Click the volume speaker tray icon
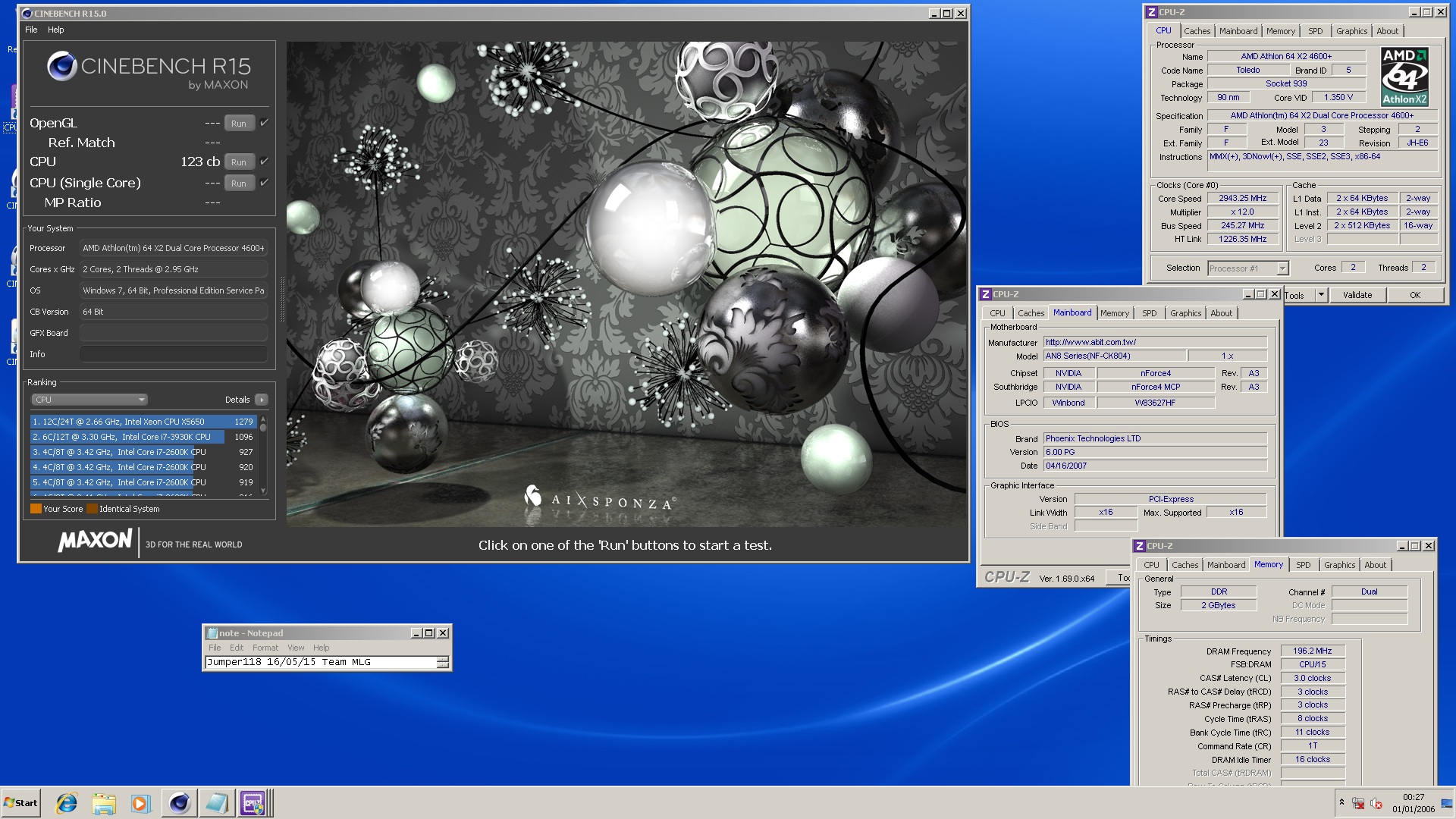Image resolution: width=1456 pixels, height=819 pixels. pos(1376,803)
